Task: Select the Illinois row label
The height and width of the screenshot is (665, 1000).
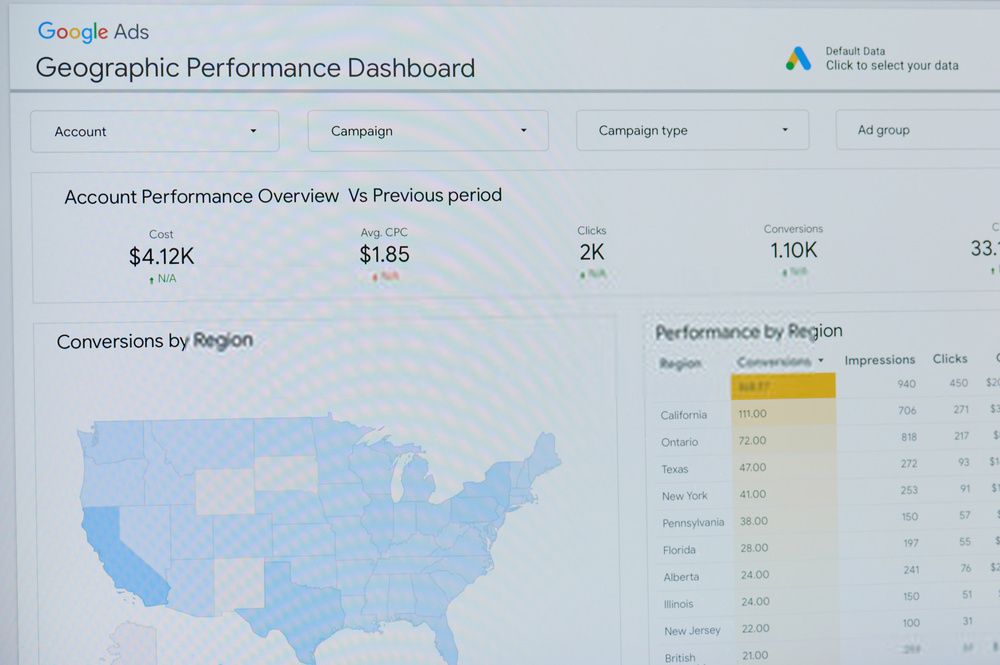Action: 678,604
